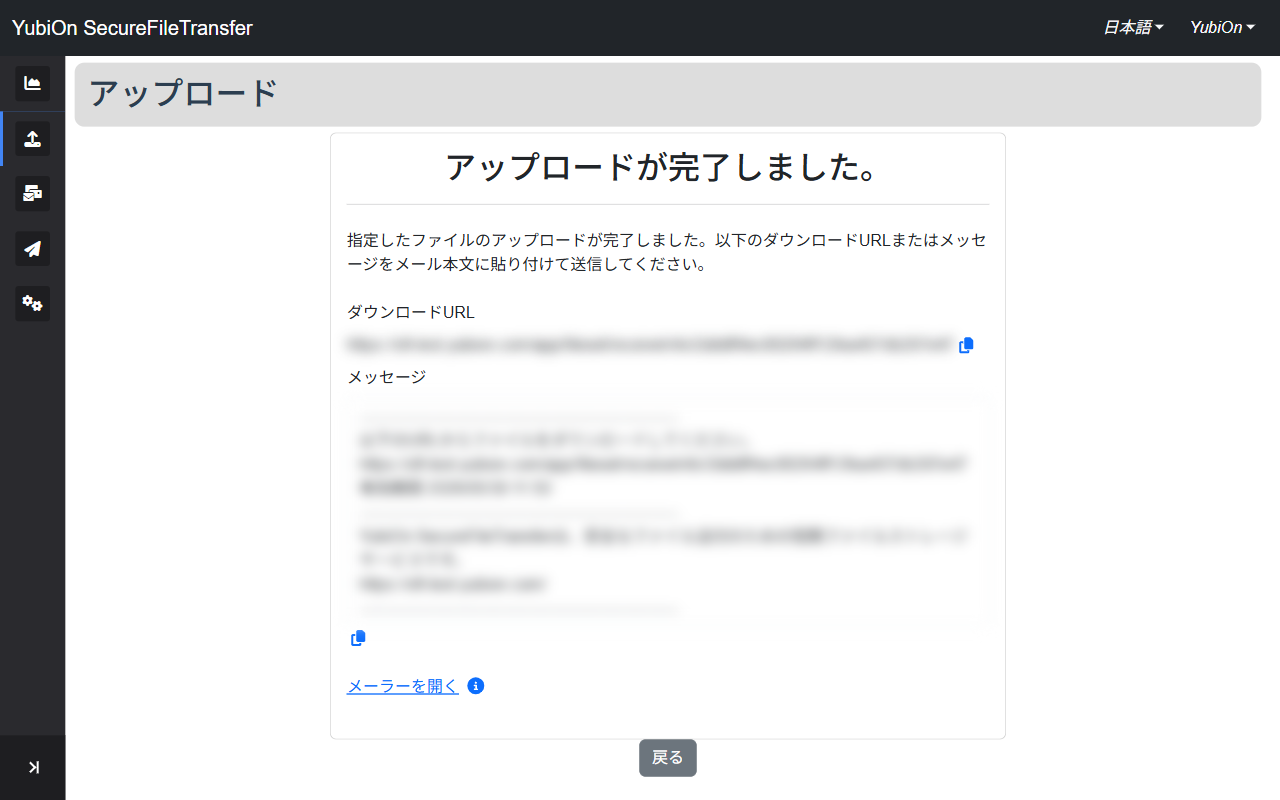The width and height of the screenshot is (1280, 800).
Task: Open the dashboard chart icon in sidebar
Action: coord(32,84)
